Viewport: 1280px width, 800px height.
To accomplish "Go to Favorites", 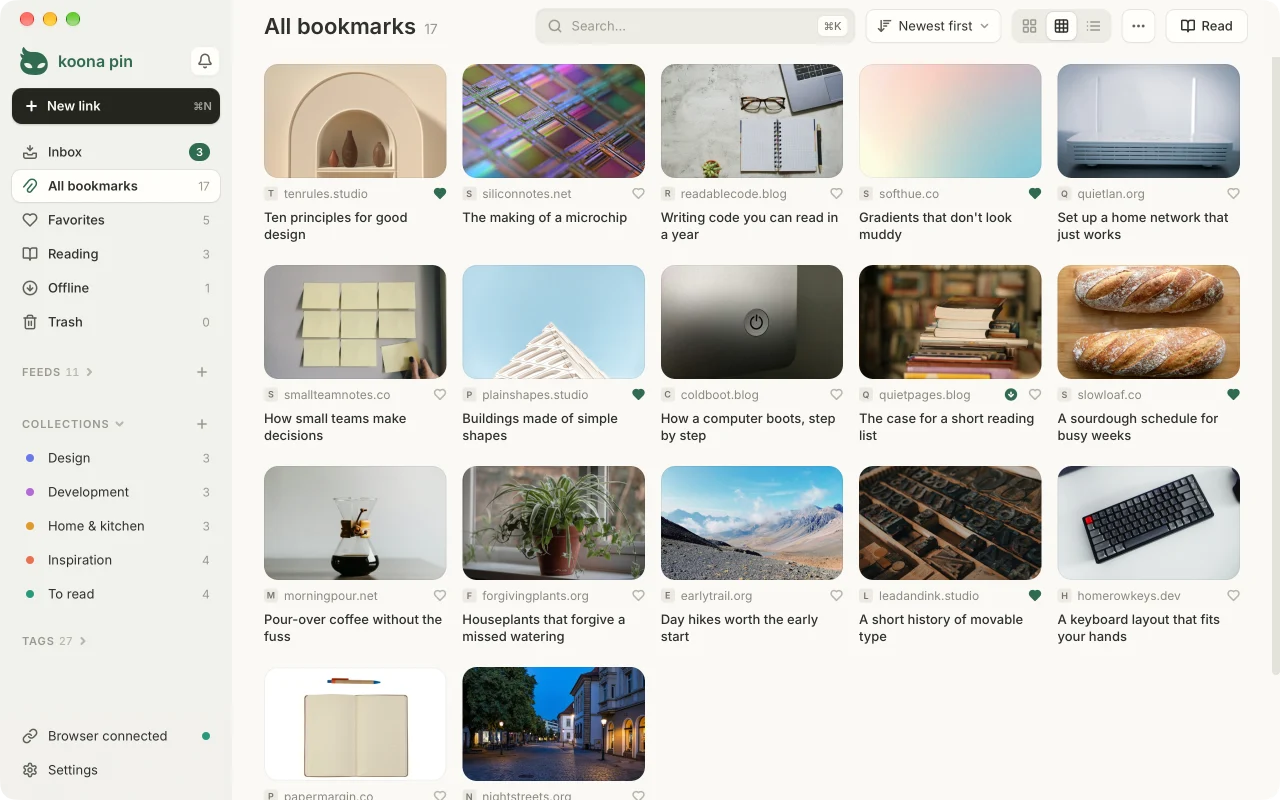I will [116, 220].
